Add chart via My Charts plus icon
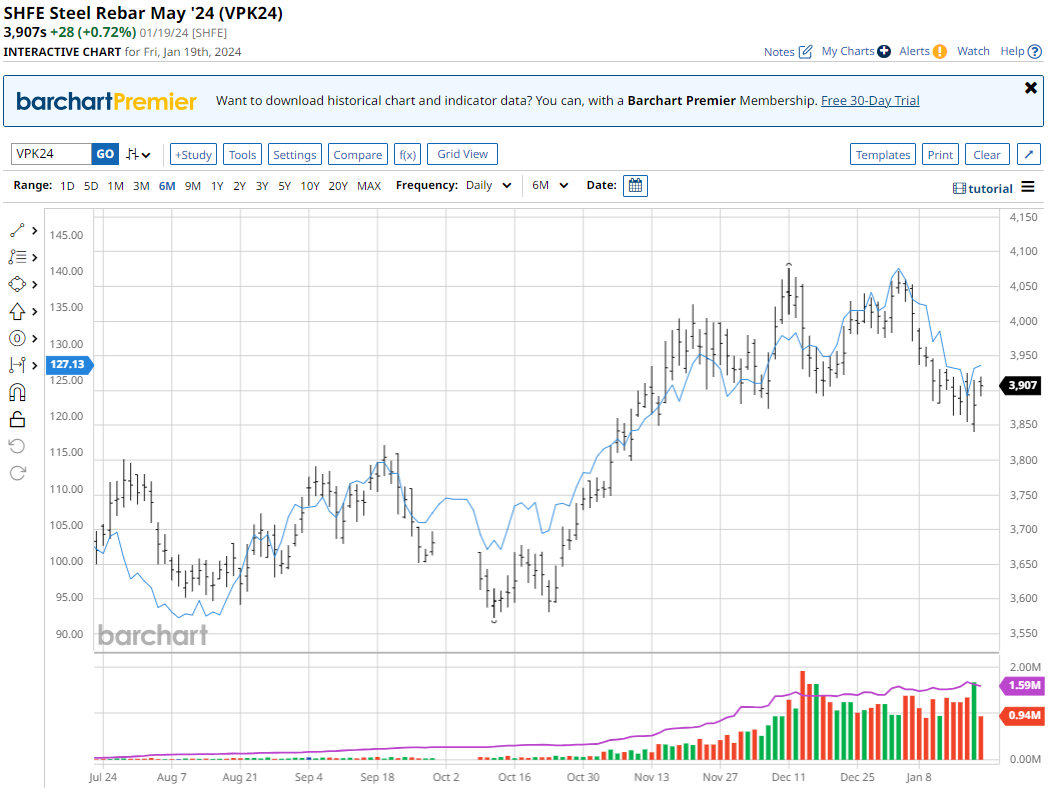The image size is (1059, 797). point(884,52)
